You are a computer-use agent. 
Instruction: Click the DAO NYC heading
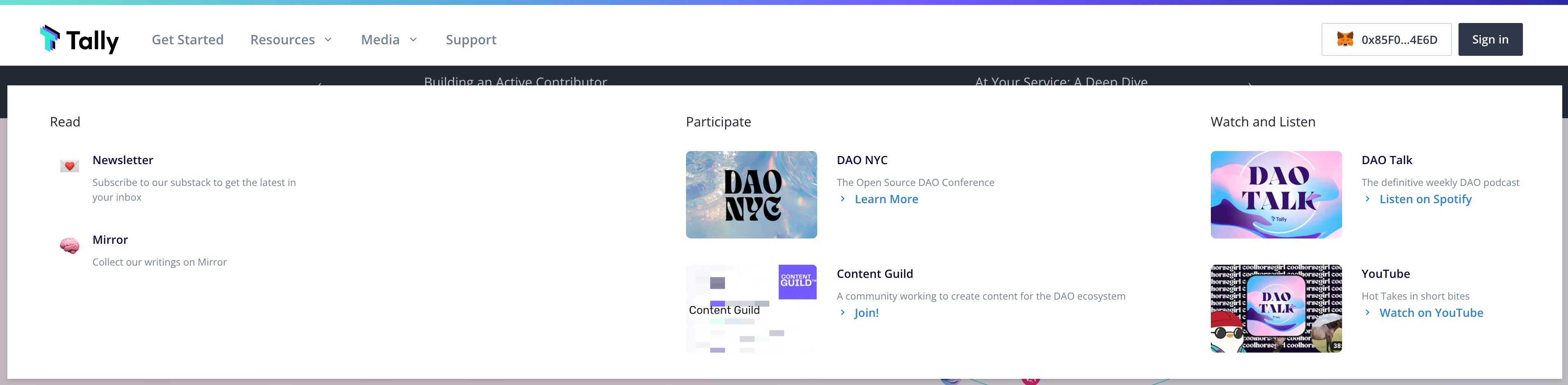[x=862, y=160]
